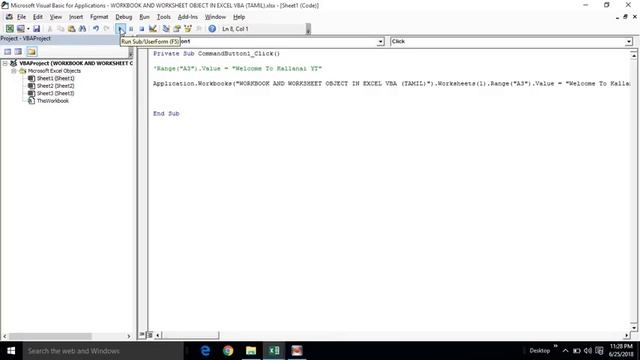Toggle Design Mode icon
This screenshot has width=640, height=360.
(x=153, y=29)
